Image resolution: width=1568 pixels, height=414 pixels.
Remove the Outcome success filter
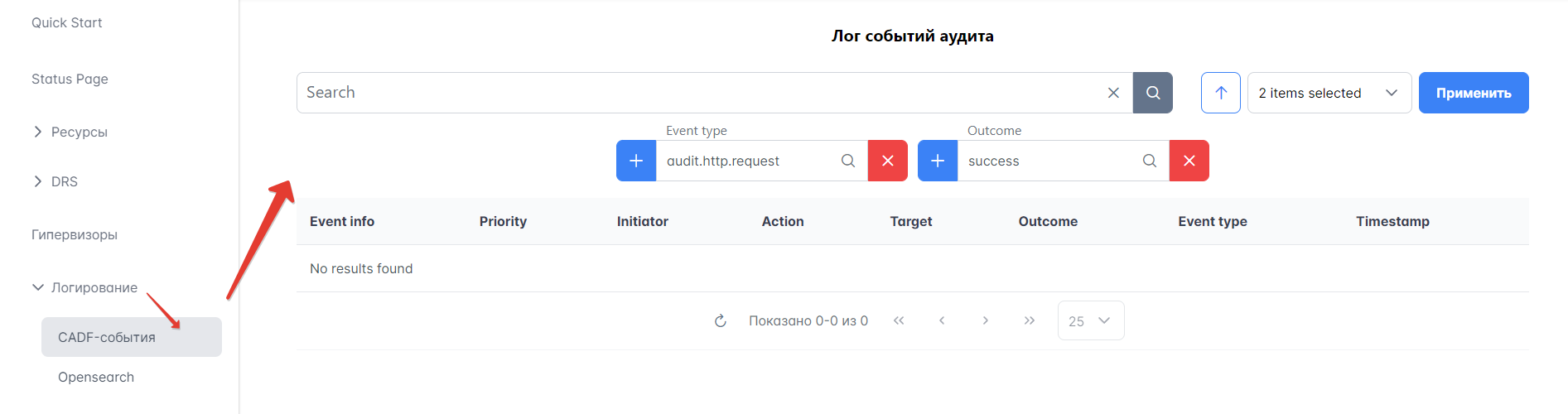[1189, 161]
